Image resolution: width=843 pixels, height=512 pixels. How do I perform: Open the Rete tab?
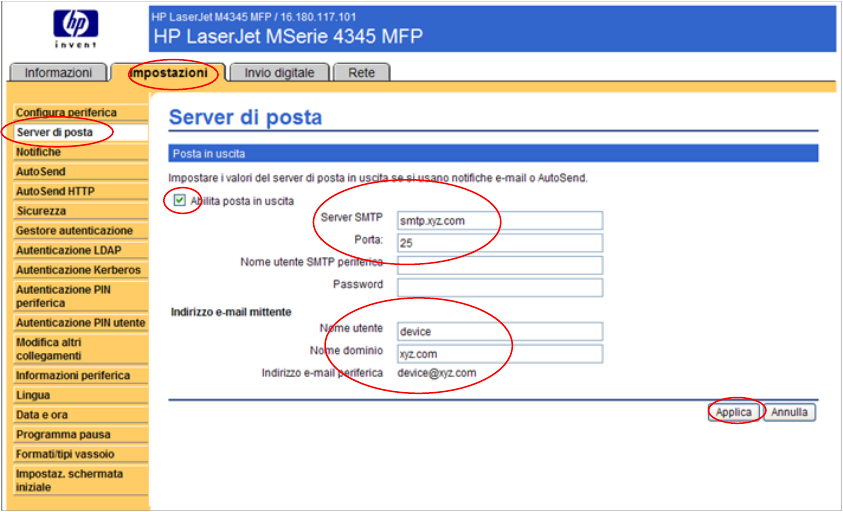tap(361, 73)
